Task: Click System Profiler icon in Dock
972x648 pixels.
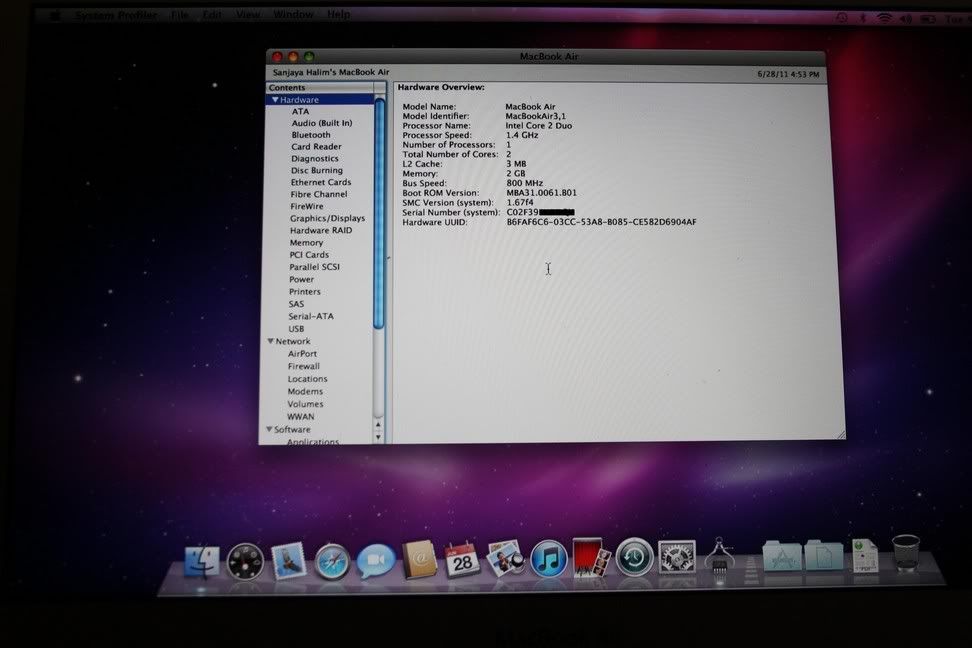Action: (x=719, y=556)
